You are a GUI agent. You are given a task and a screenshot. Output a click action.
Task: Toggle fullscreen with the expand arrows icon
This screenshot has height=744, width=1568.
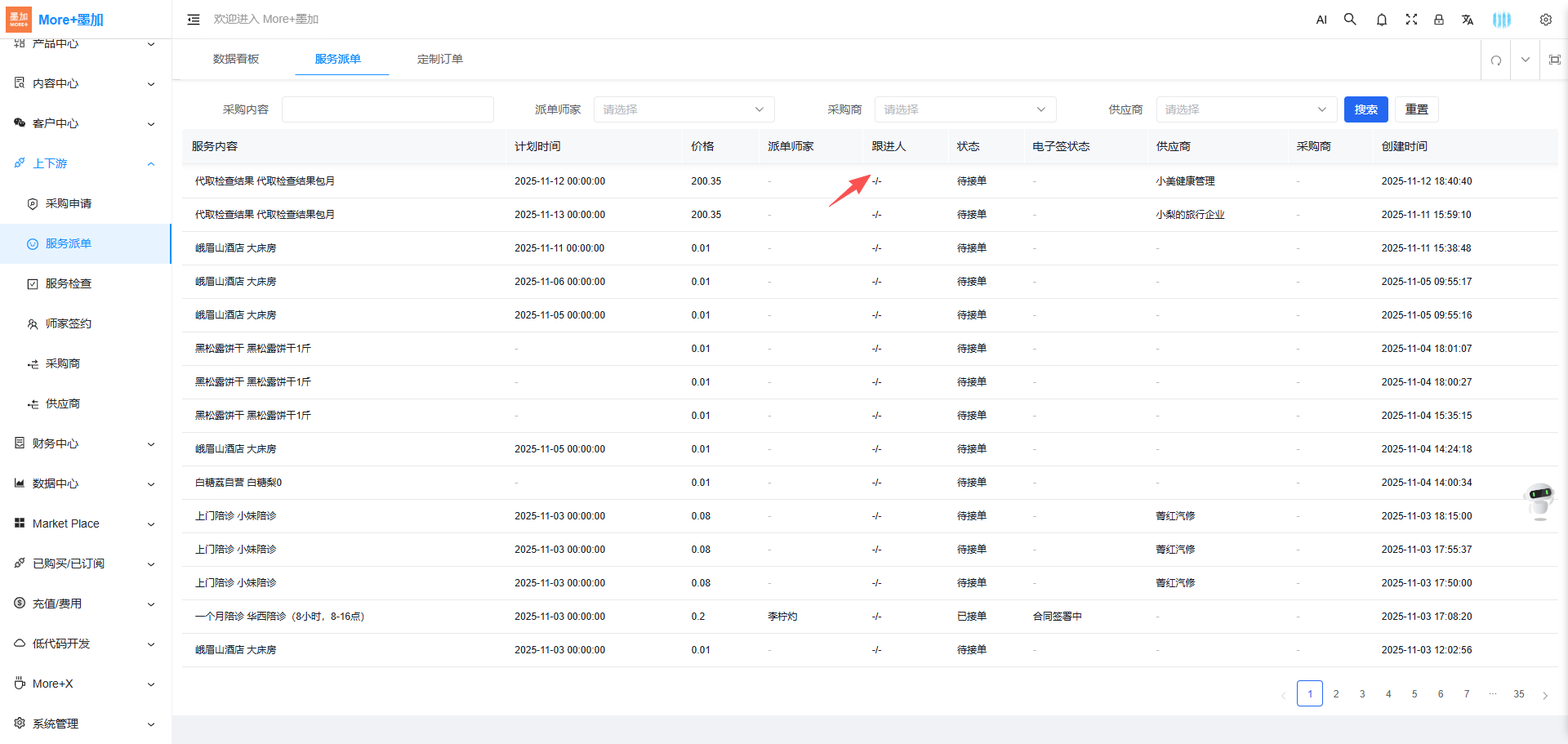pos(1411,20)
